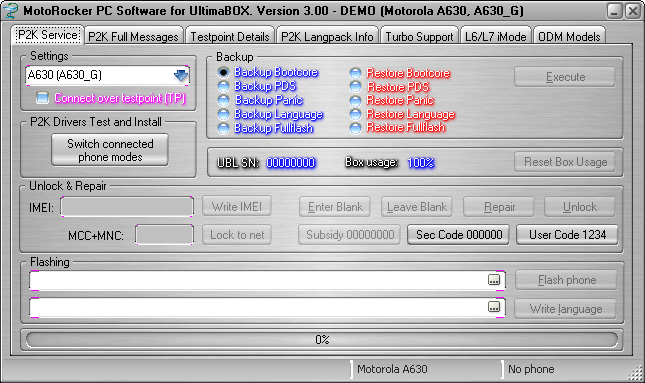
Task: Click the Unlock button
Action: click(x=580, y=207)
